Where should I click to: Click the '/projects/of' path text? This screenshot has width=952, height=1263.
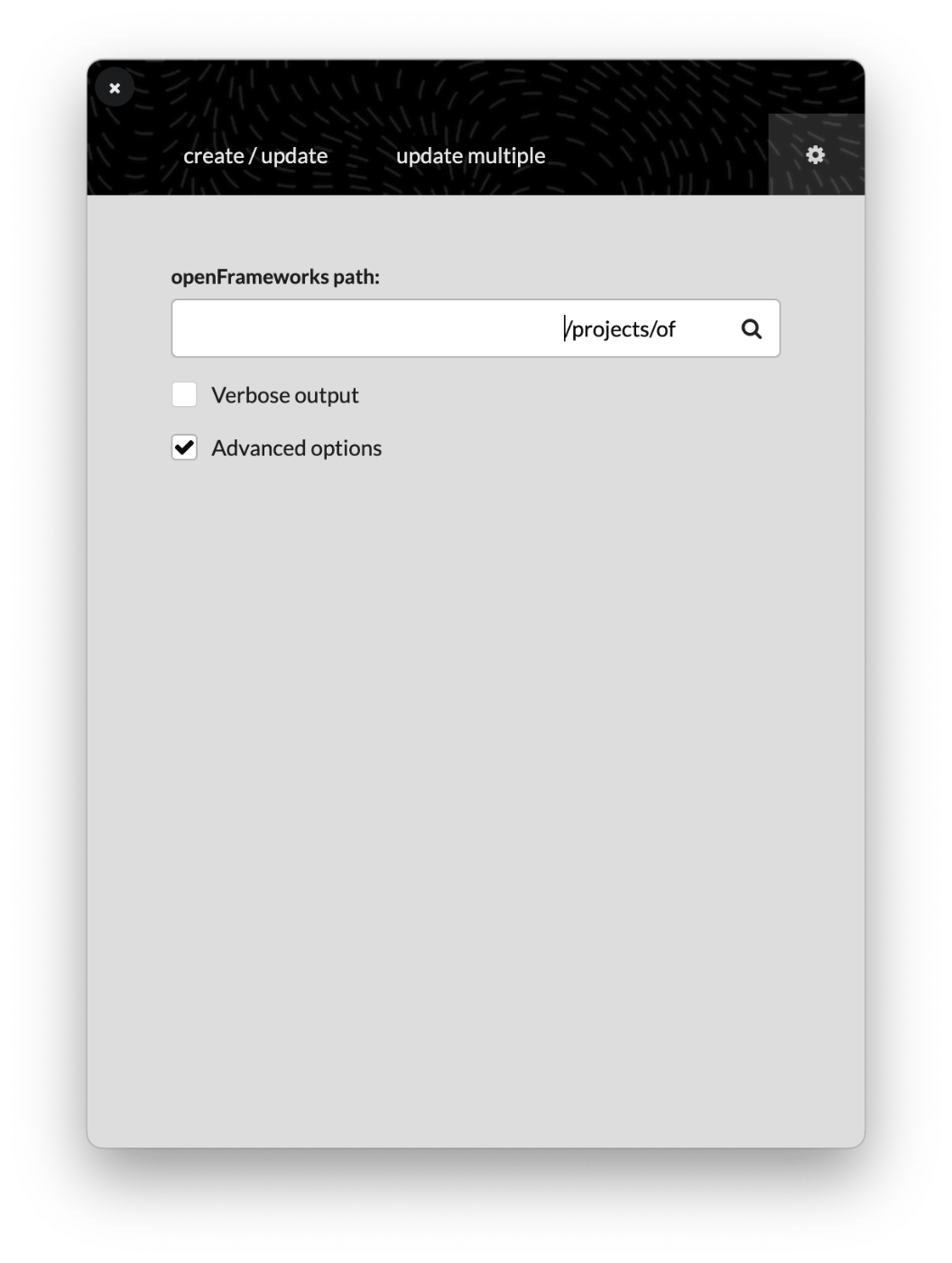[620, 329]
